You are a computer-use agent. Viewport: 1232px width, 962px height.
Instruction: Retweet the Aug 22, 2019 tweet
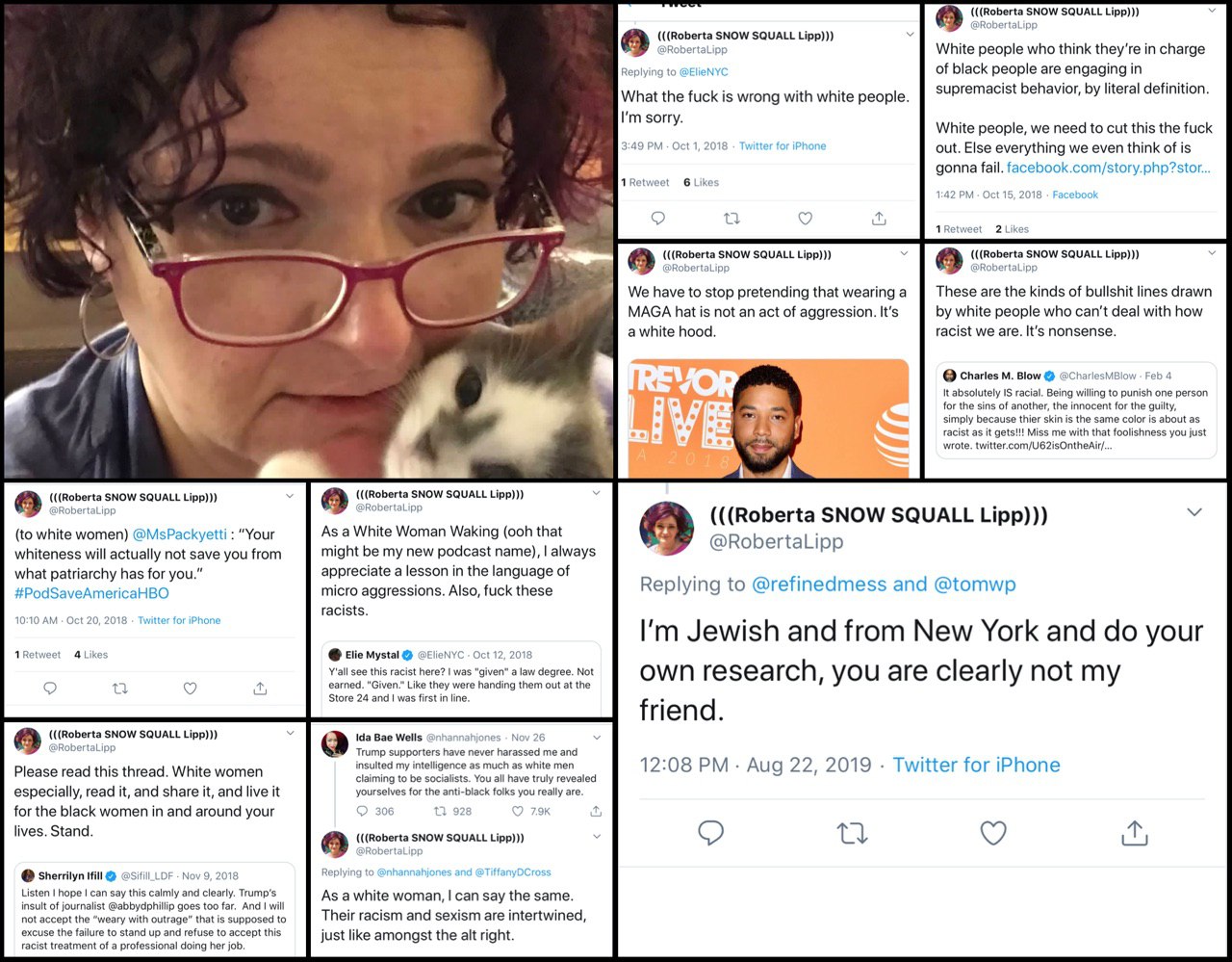click(852, 833)
